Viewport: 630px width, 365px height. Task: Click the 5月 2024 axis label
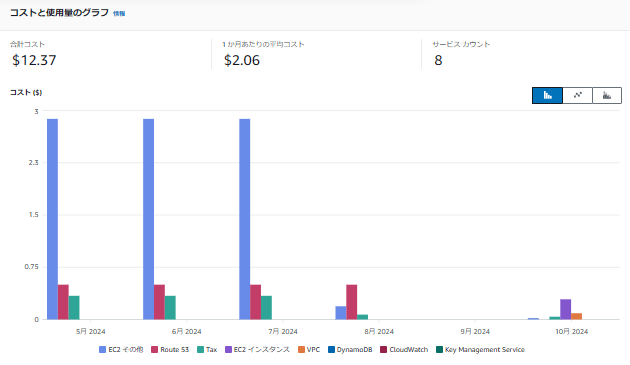90,332
